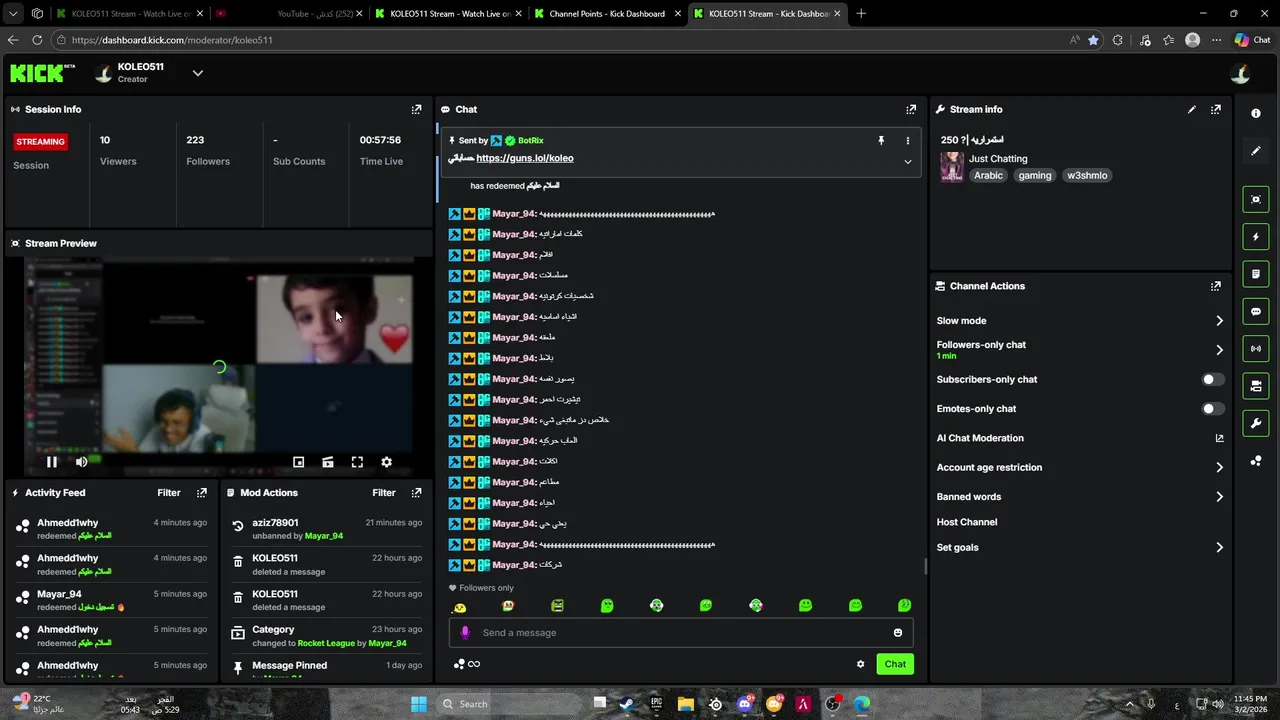Open chat settings gear beside Chat button
Image resolution: width=1280 pixels, height=720 pixels.
point(860,664)
